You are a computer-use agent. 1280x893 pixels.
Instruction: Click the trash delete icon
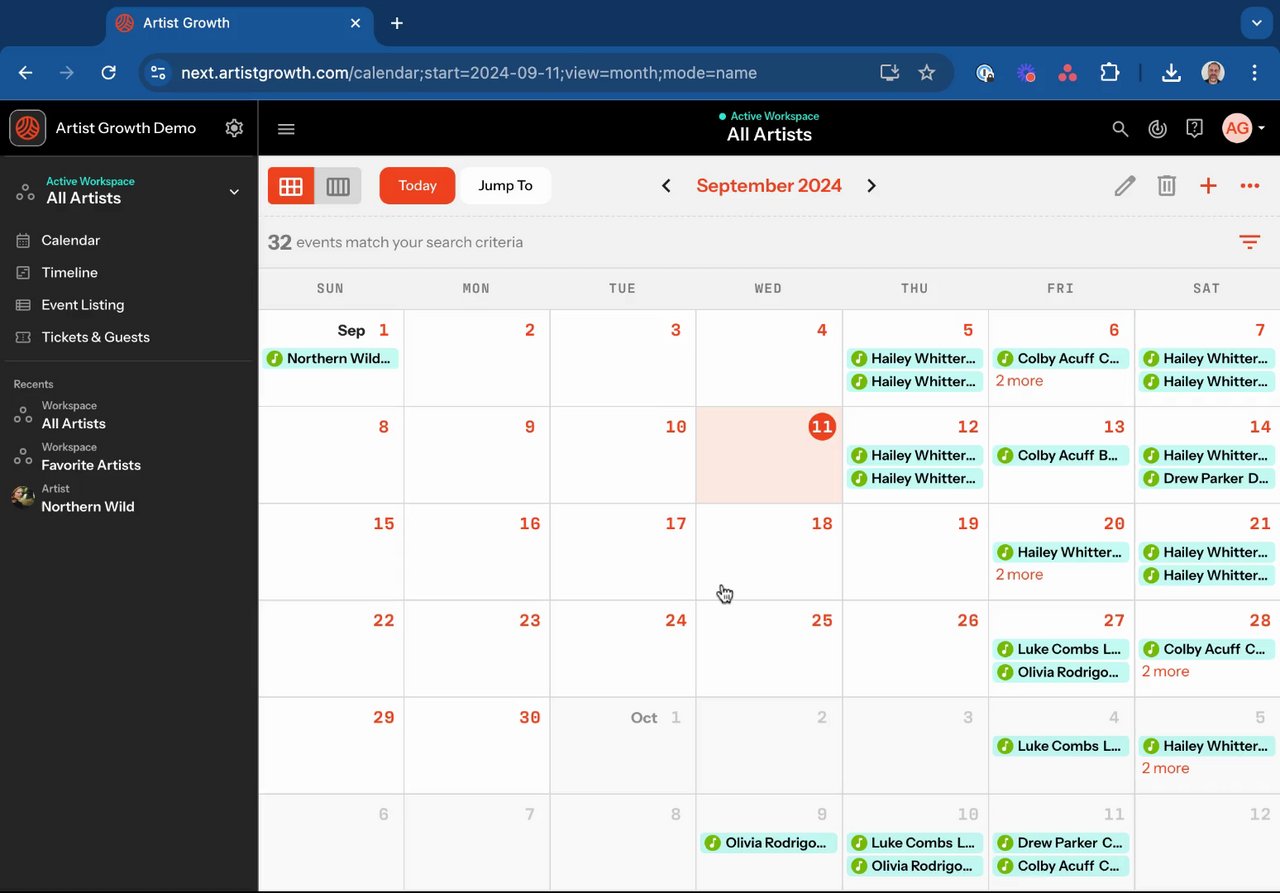click(x=1166, y=186)
